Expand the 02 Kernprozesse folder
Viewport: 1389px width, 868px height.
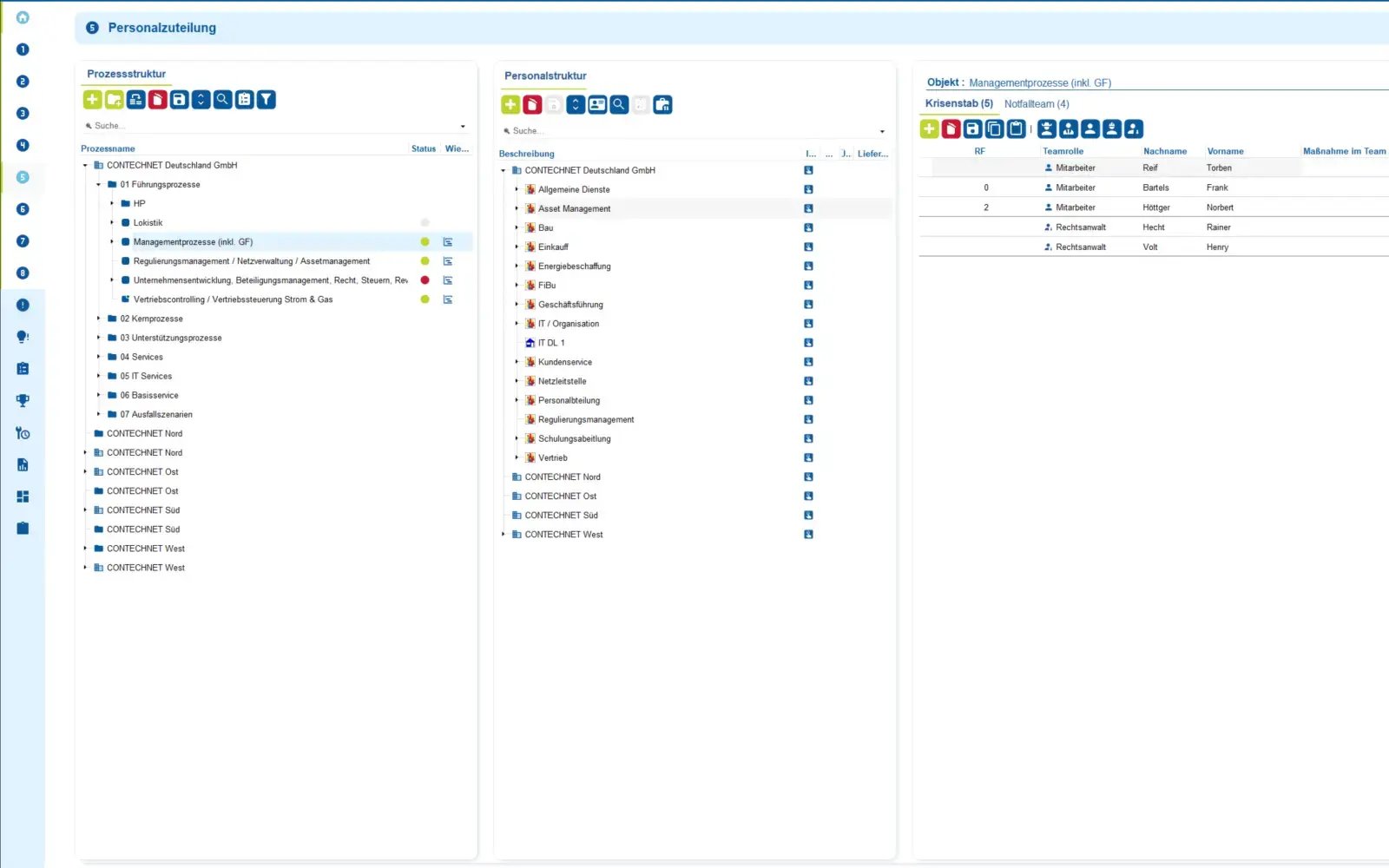pos(98,319)
